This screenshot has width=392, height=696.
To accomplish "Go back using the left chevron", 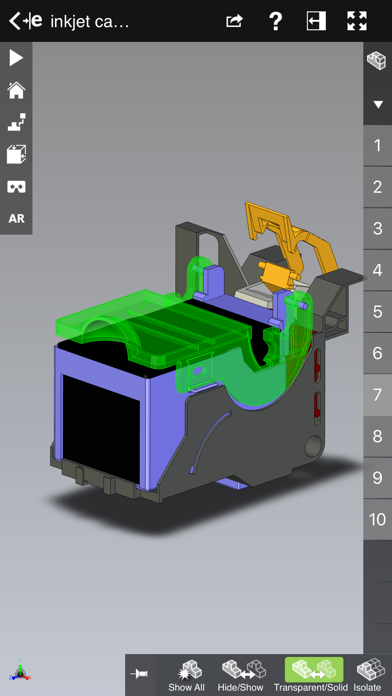I will pos(15,21).
